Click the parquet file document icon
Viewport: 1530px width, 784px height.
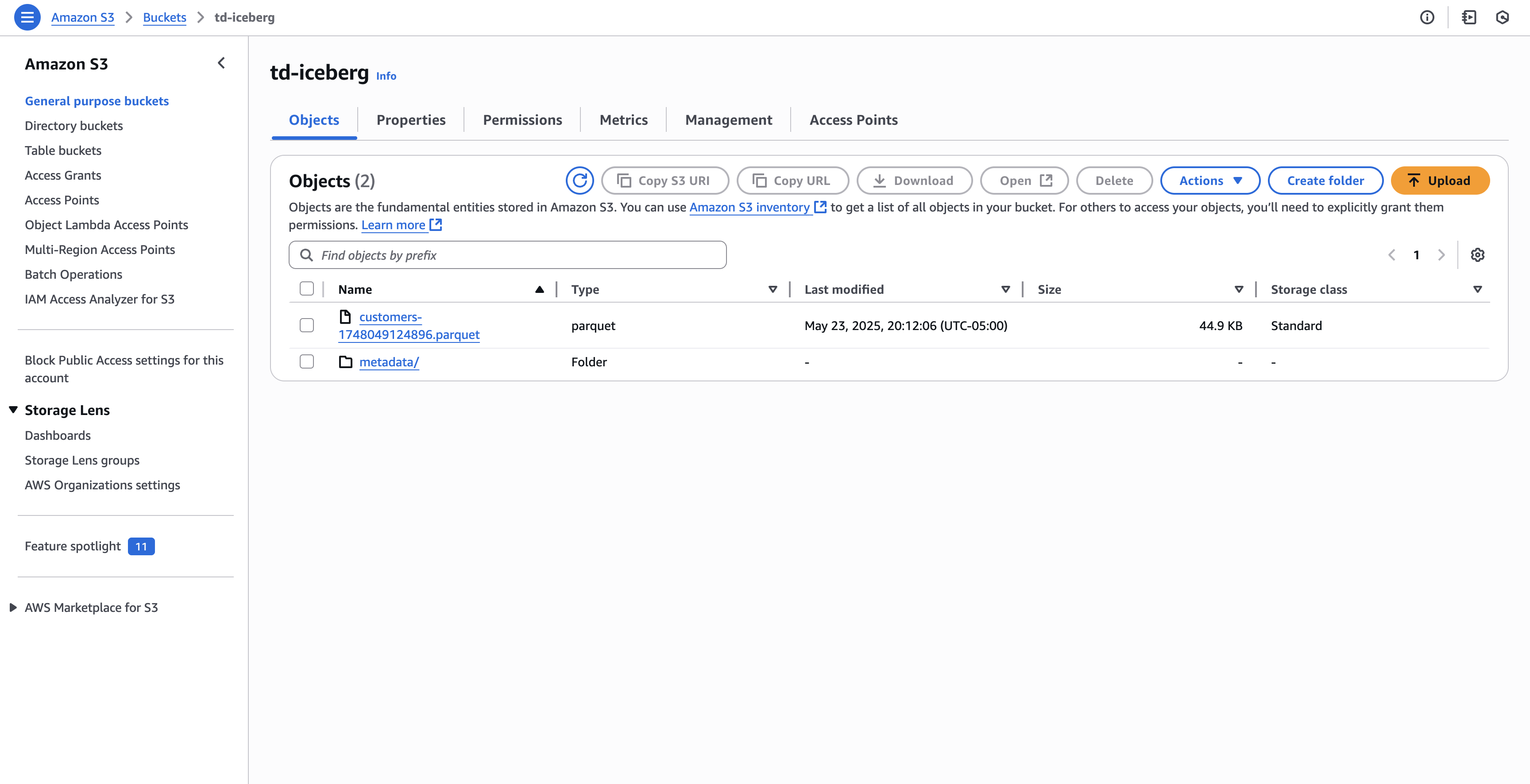345,316
